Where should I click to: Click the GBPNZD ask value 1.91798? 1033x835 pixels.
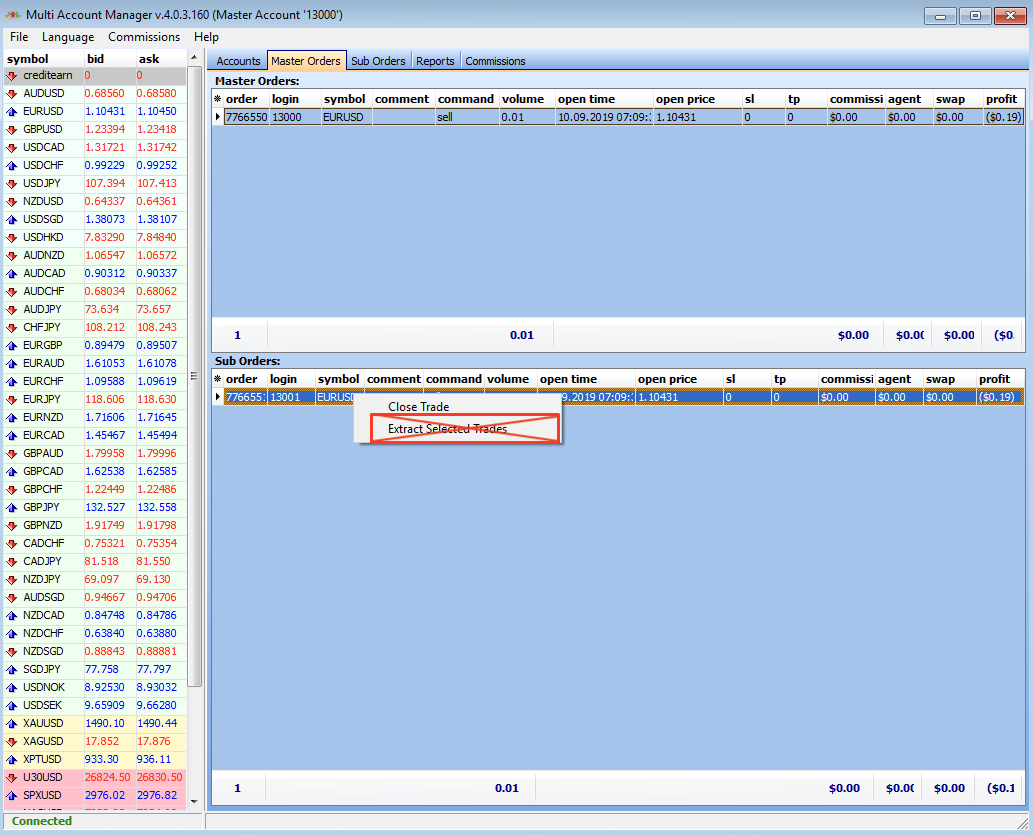click(x=157, y=525)
